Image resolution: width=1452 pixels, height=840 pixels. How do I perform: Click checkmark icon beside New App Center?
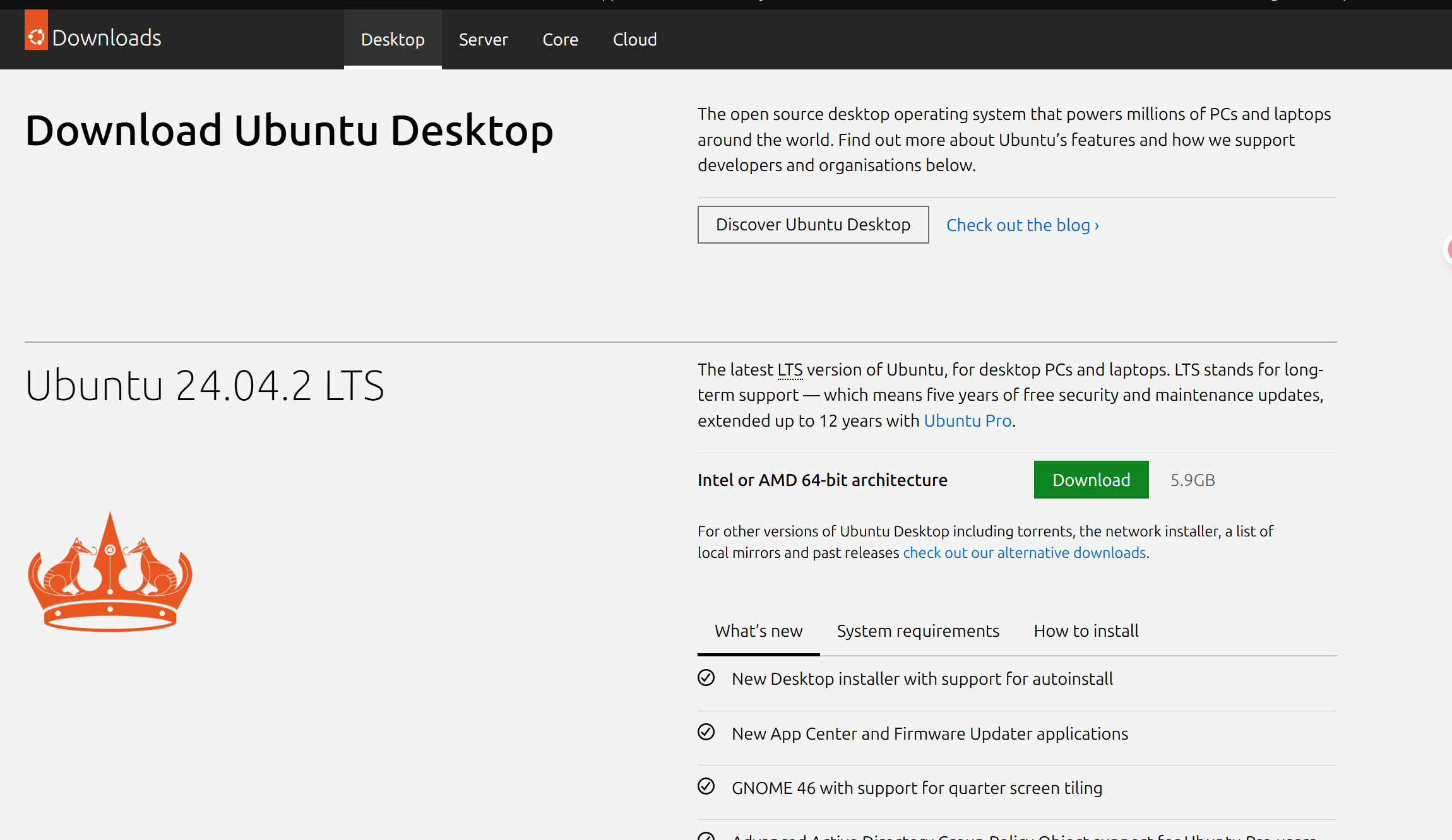706,732
